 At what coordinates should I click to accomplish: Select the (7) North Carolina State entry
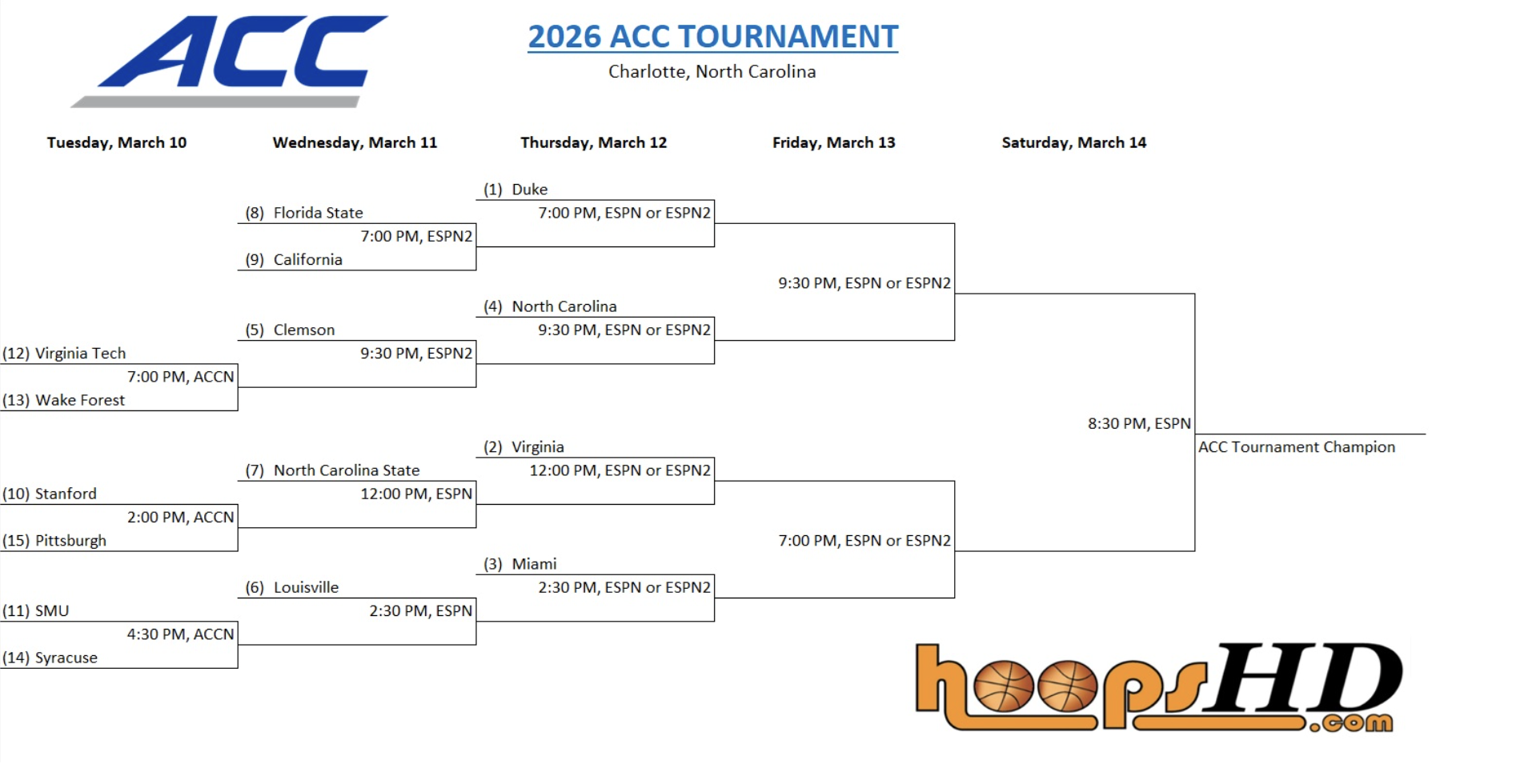[332, 470]
